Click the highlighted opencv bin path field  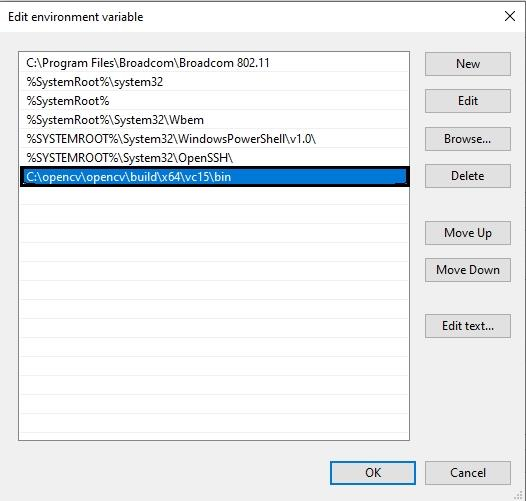tap(215, 177)
